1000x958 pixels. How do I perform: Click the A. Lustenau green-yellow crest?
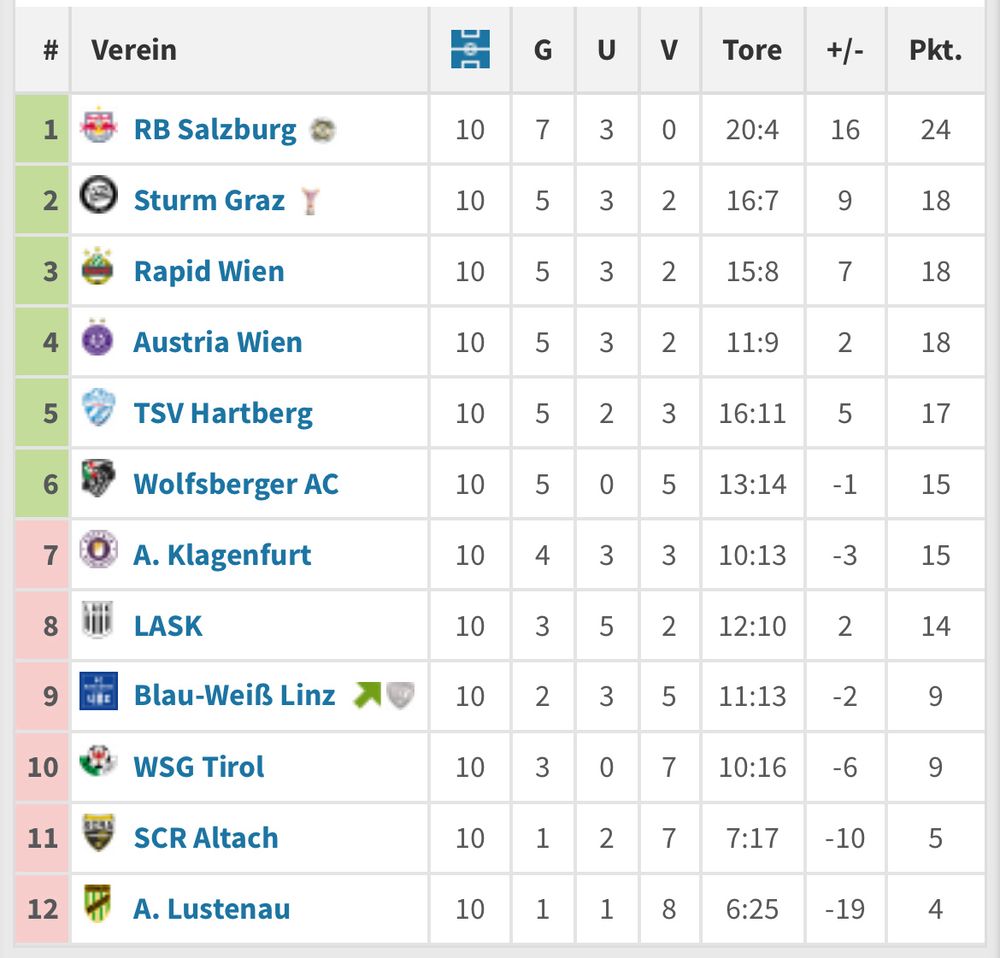[x=98, y=904]
